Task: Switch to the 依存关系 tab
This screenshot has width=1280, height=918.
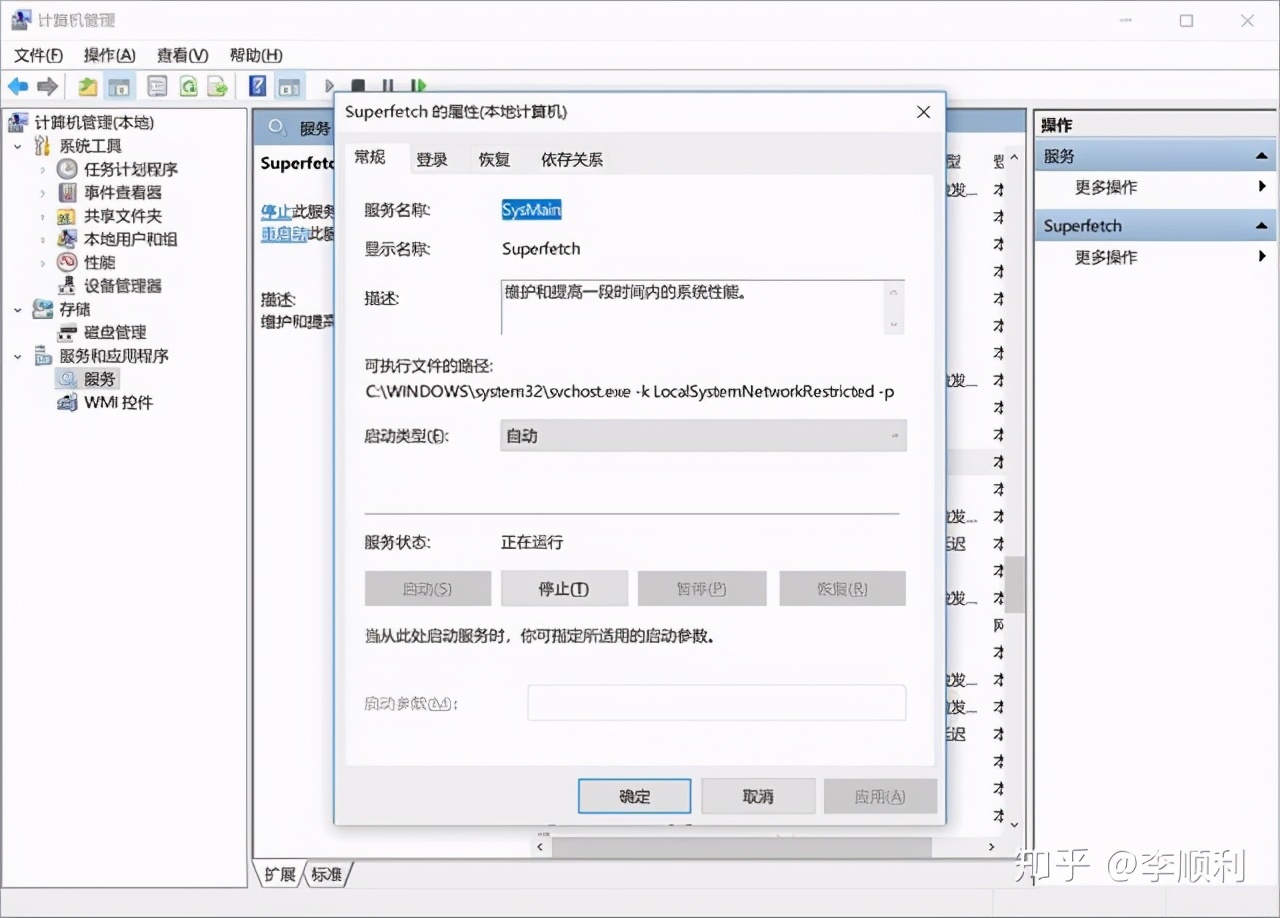Action: 571,159
